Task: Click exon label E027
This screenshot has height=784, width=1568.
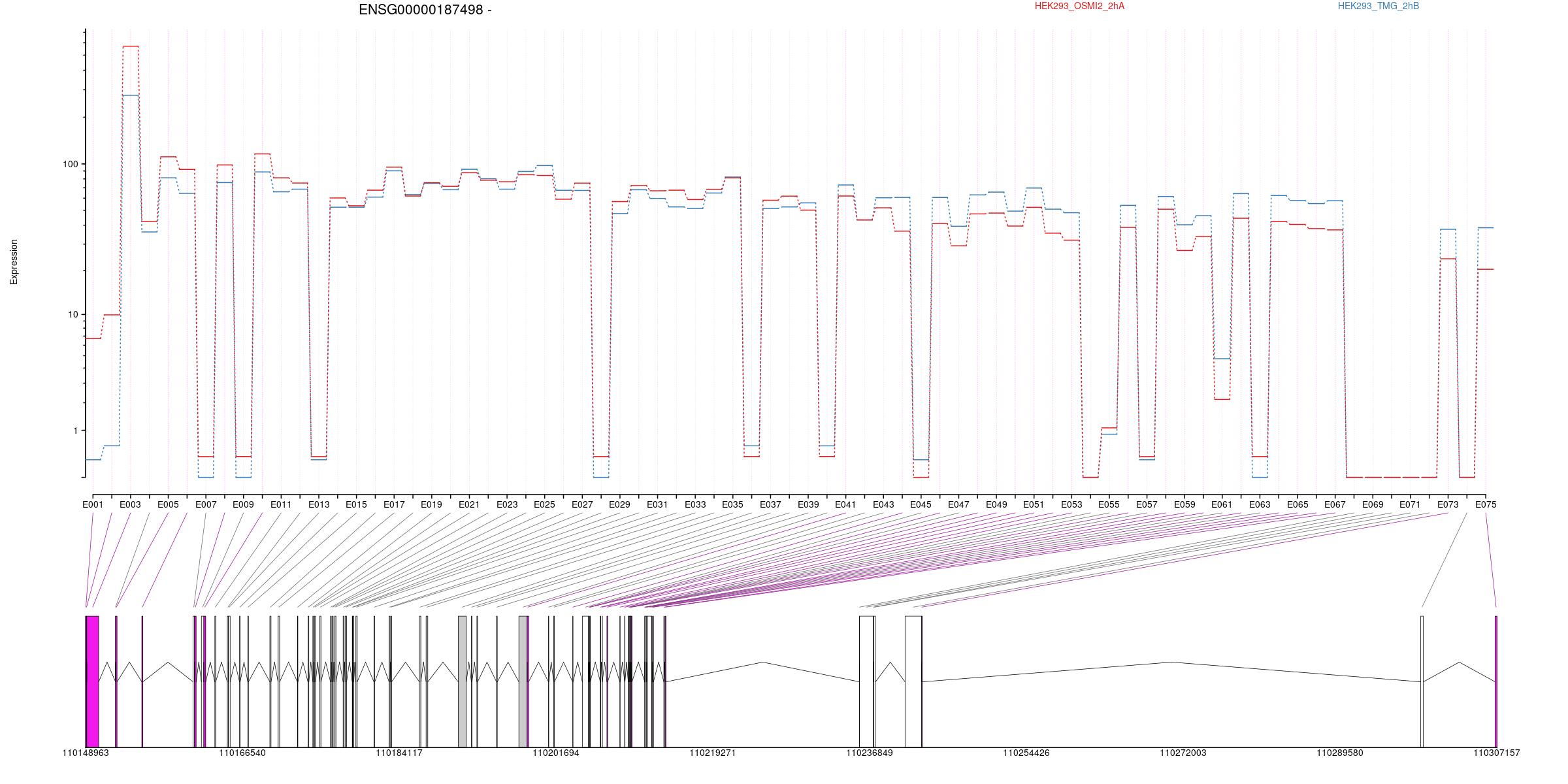Action: coord(582,504)
